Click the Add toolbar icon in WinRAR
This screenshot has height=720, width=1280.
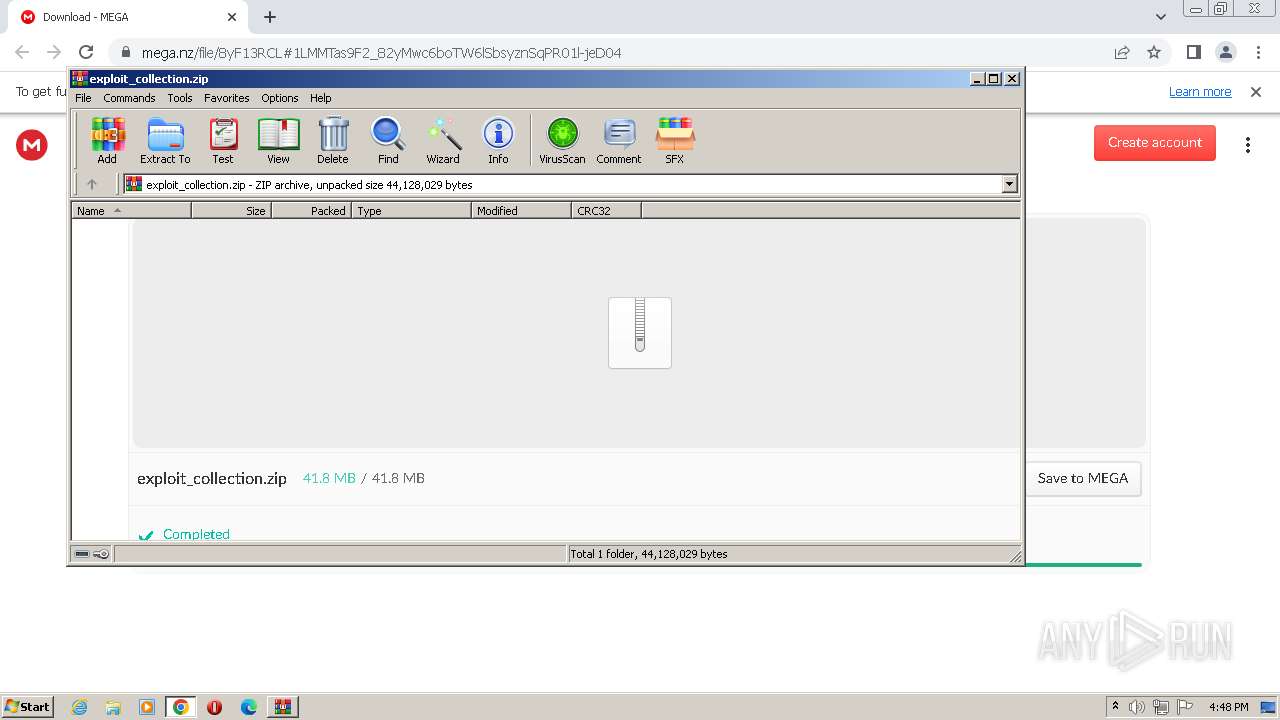[x=107, y=140]
